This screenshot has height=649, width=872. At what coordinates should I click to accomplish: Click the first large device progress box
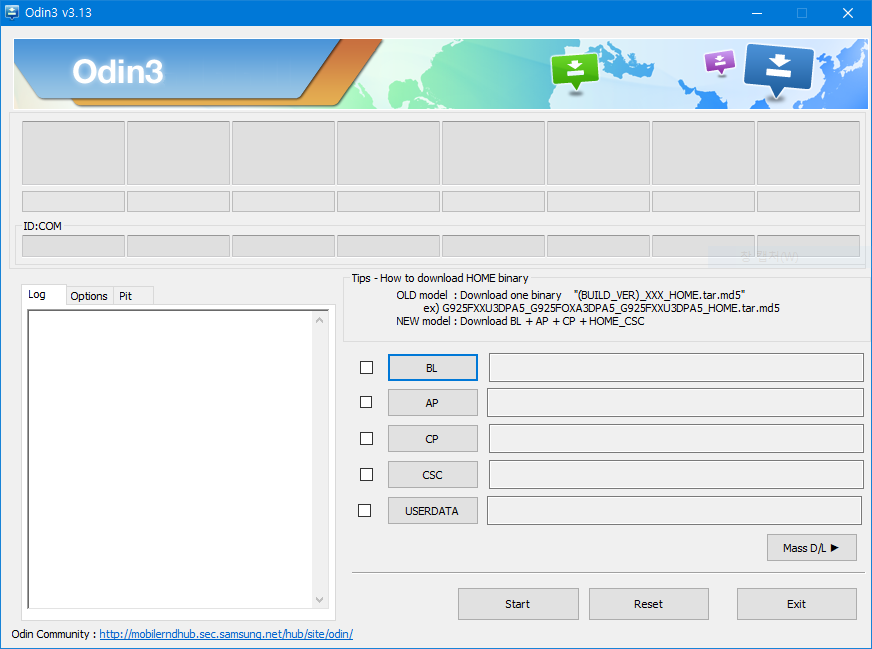pos(73,153)
